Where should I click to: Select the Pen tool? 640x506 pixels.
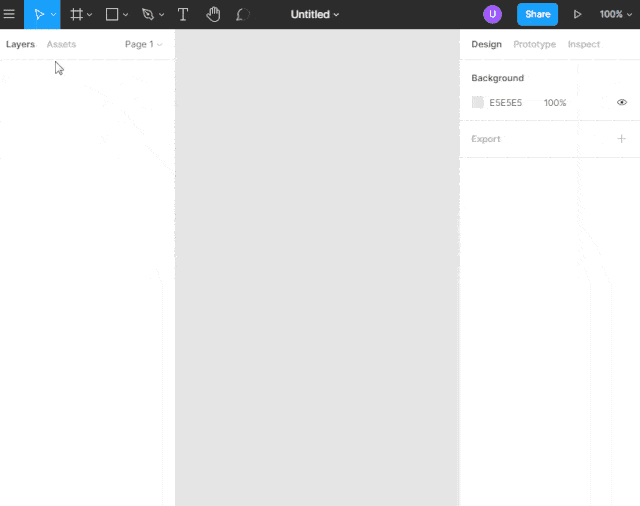[x=148, y=14]
